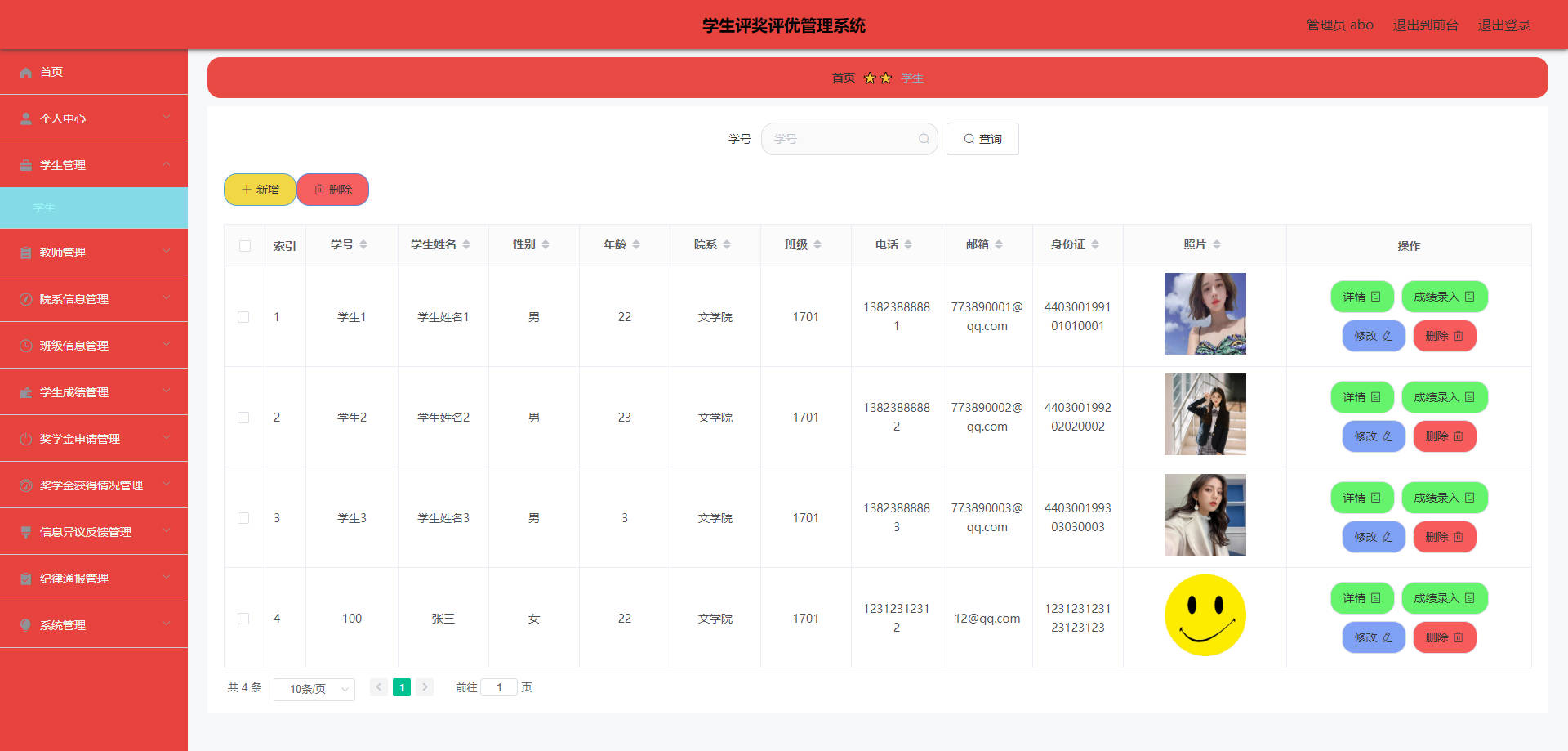Click the clipboard icon beside 教师管理
1568x751 pixels.
[x=26, y=253]
